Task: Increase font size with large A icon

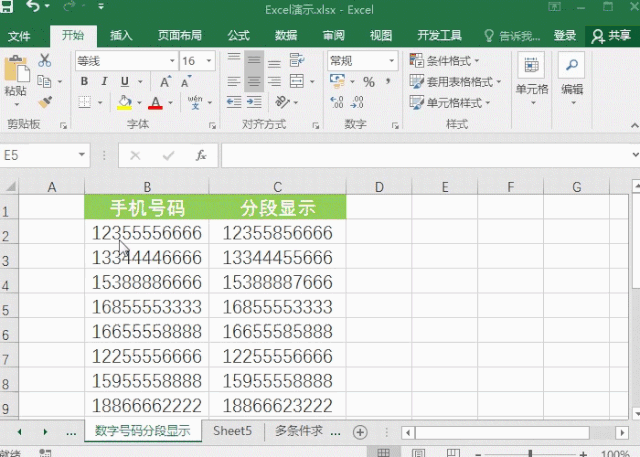Action: tap(165, 82)
